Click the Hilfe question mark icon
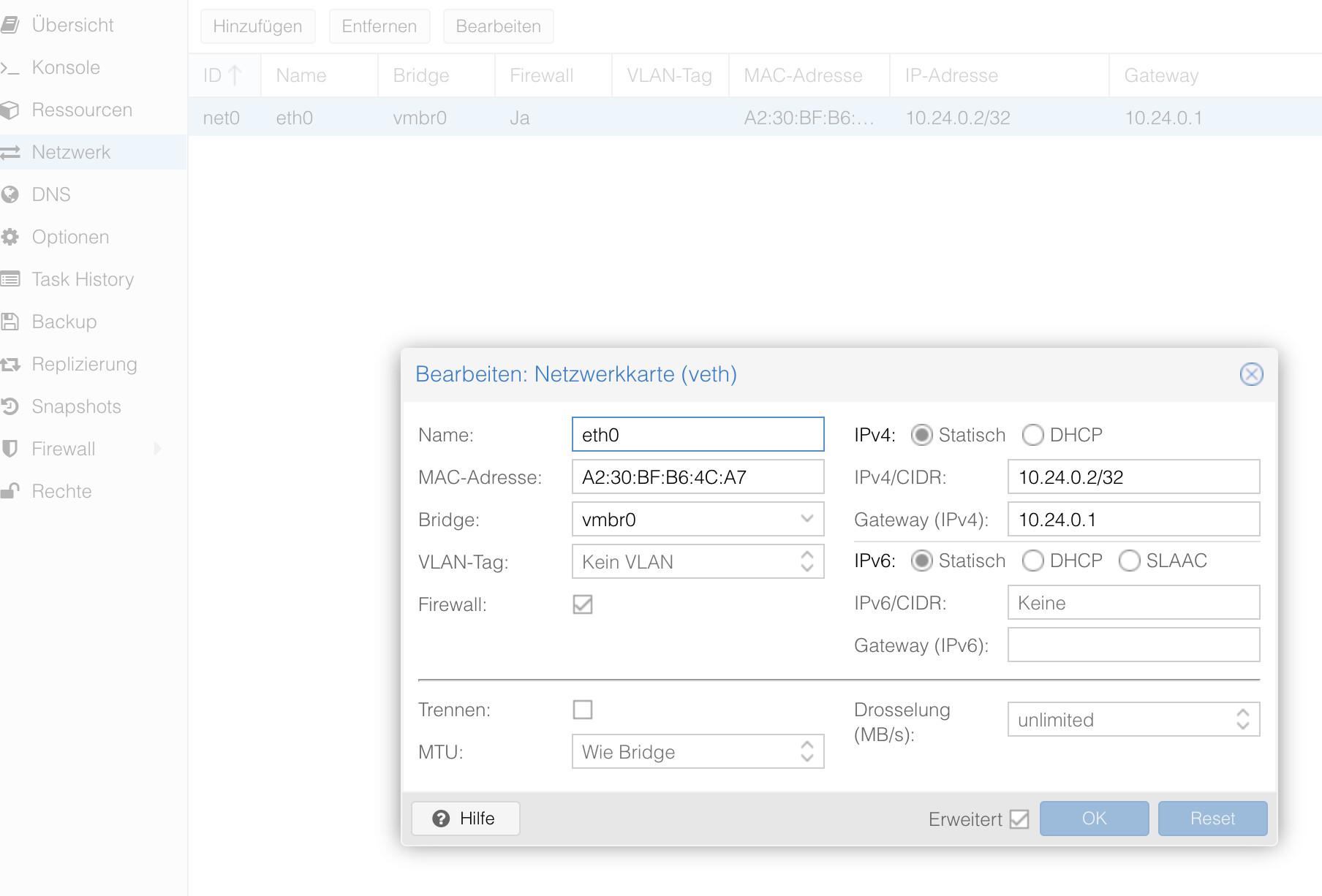The height and width of the screenshot is (896, 1322). 441,819
